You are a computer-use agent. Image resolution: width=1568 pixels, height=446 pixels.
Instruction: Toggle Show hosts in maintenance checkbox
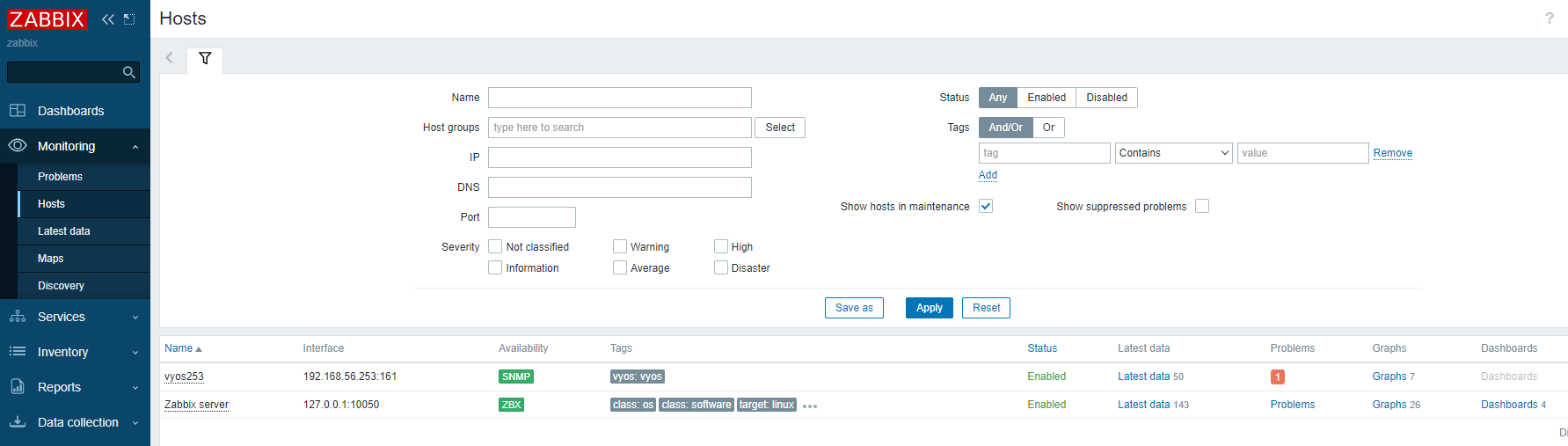[986, 206]
